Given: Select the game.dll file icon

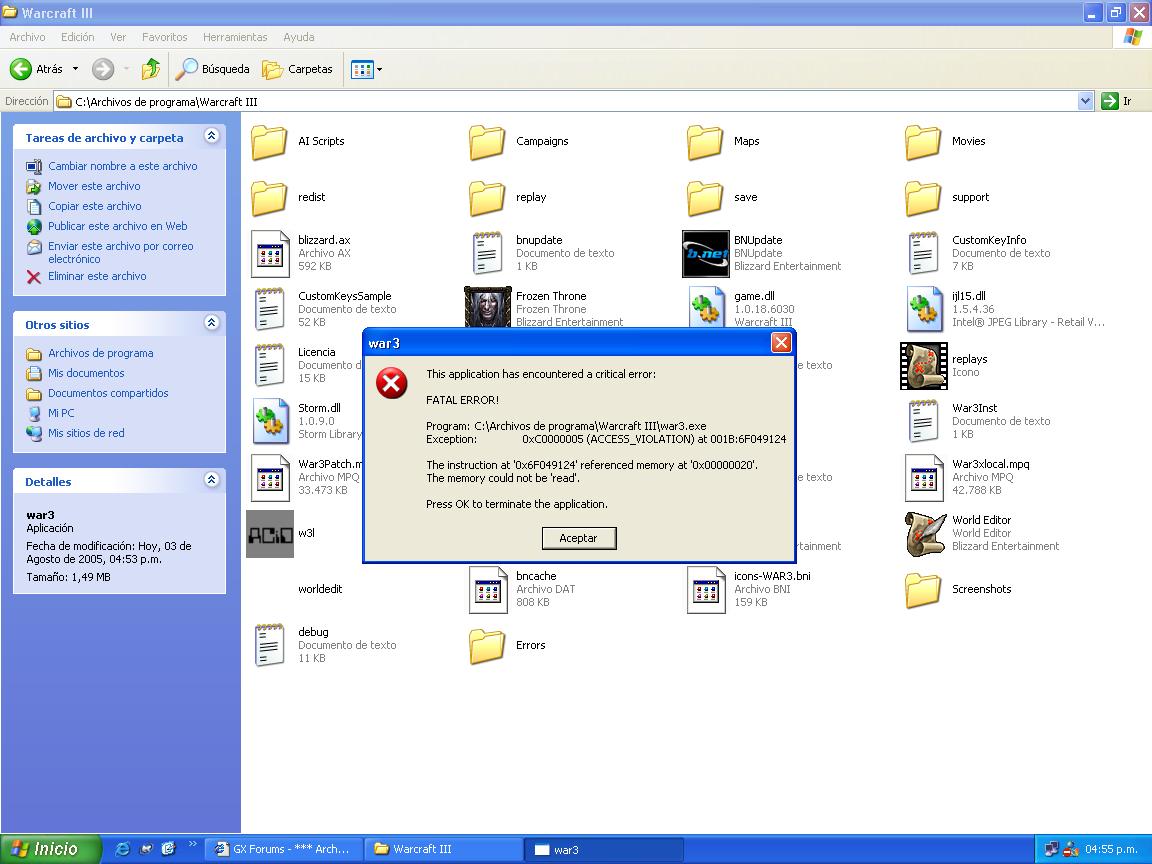Looking at the screenshot, I should [x=707, y=307].
